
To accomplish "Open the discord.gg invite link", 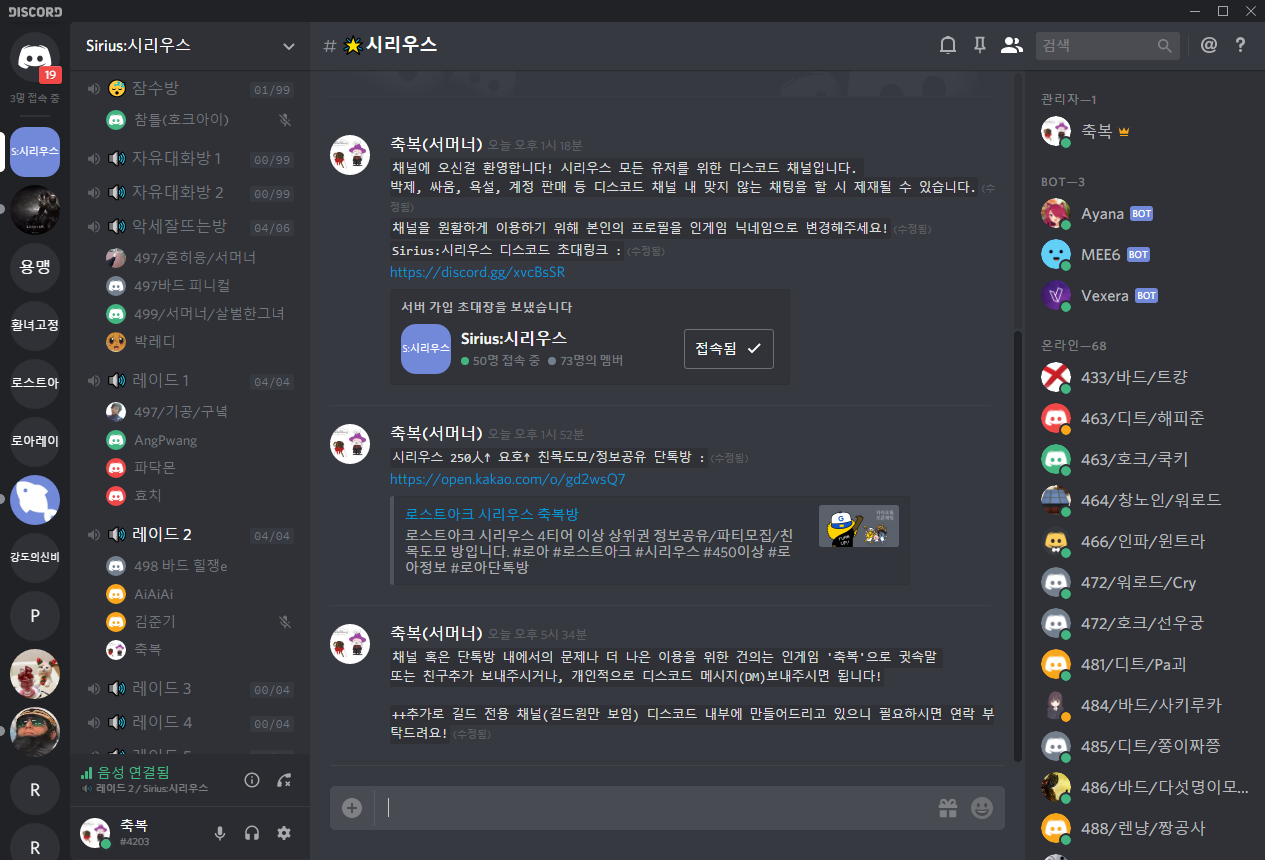I will [x=477, y=271].
